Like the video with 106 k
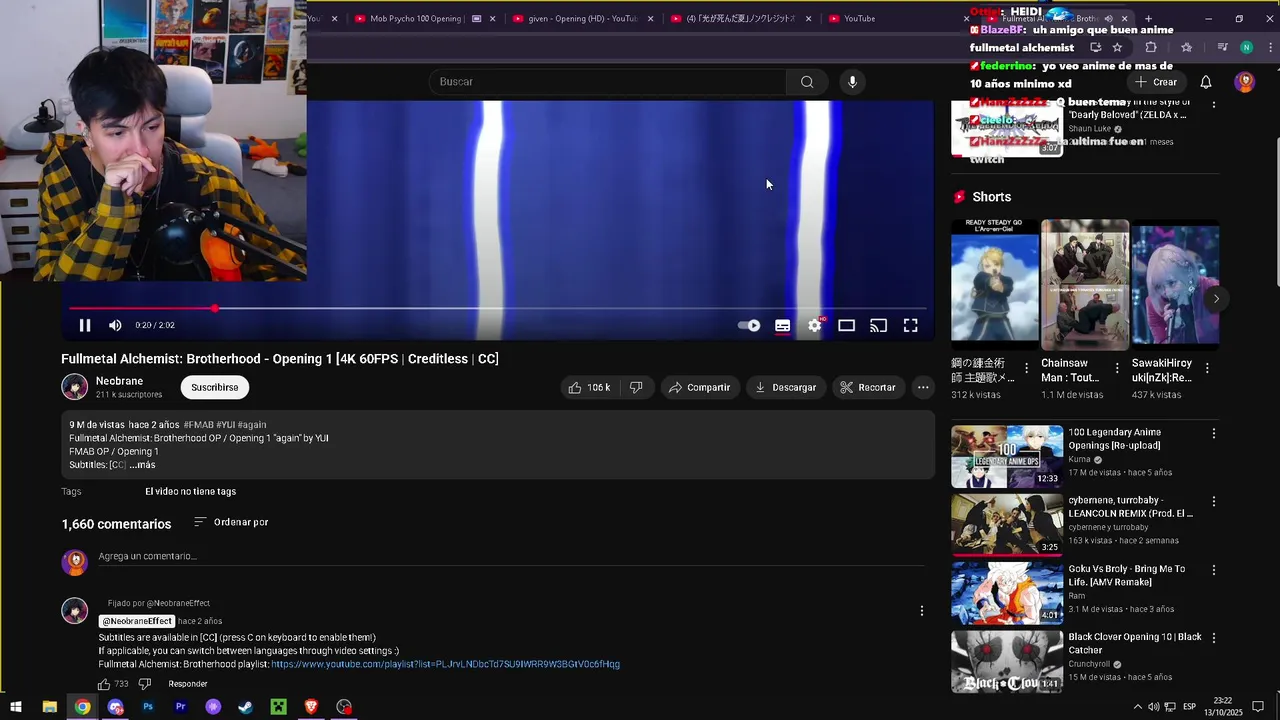Viewport: 1280px width, 720px height. click(x=590, y=387)
